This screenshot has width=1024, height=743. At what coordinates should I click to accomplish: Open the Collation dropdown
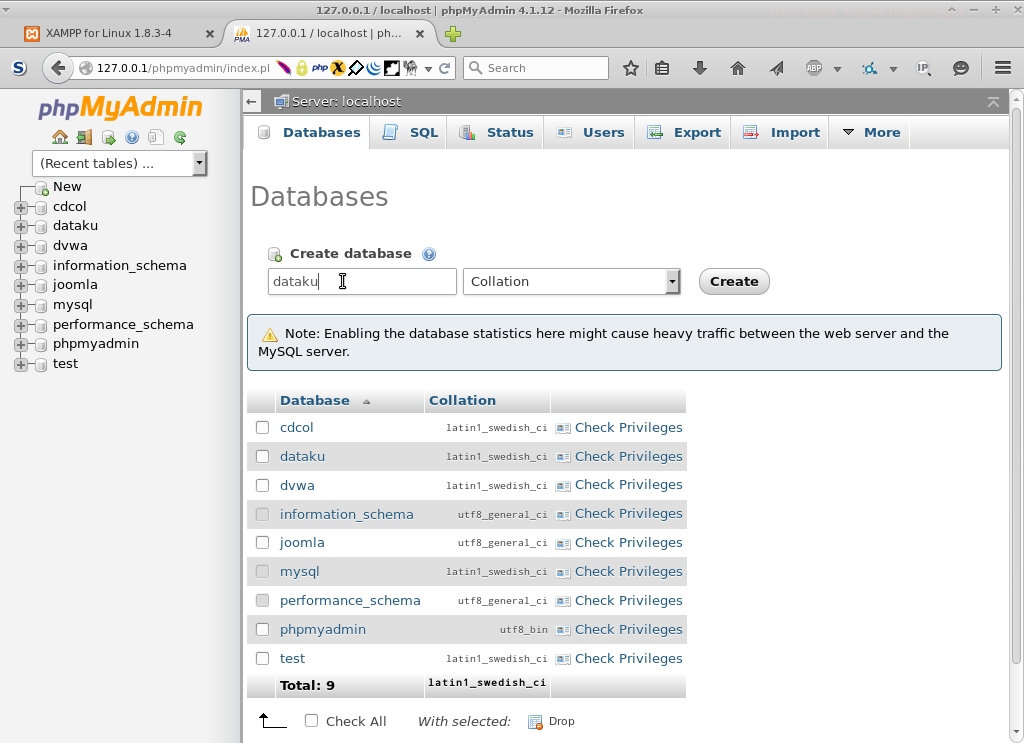click(571, 281)
